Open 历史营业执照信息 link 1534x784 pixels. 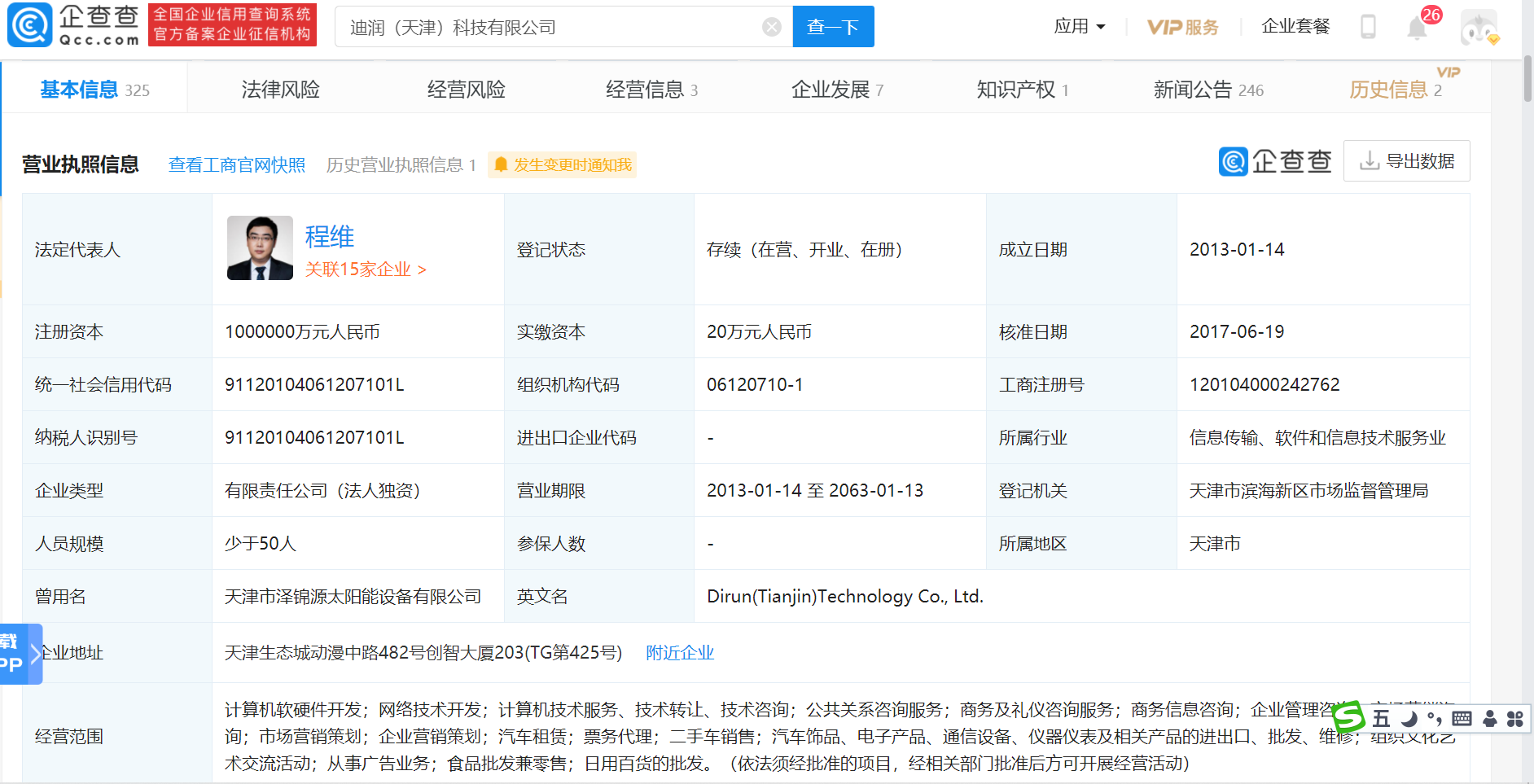[401, 165]
